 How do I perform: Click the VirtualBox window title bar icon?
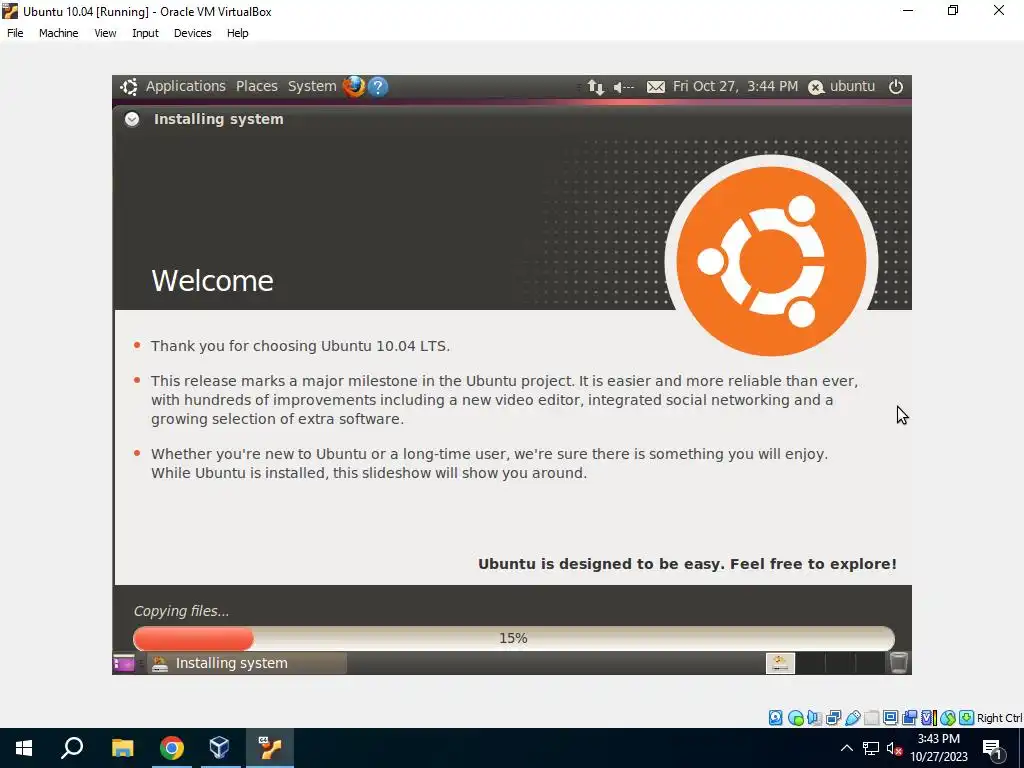pos(10,11)
